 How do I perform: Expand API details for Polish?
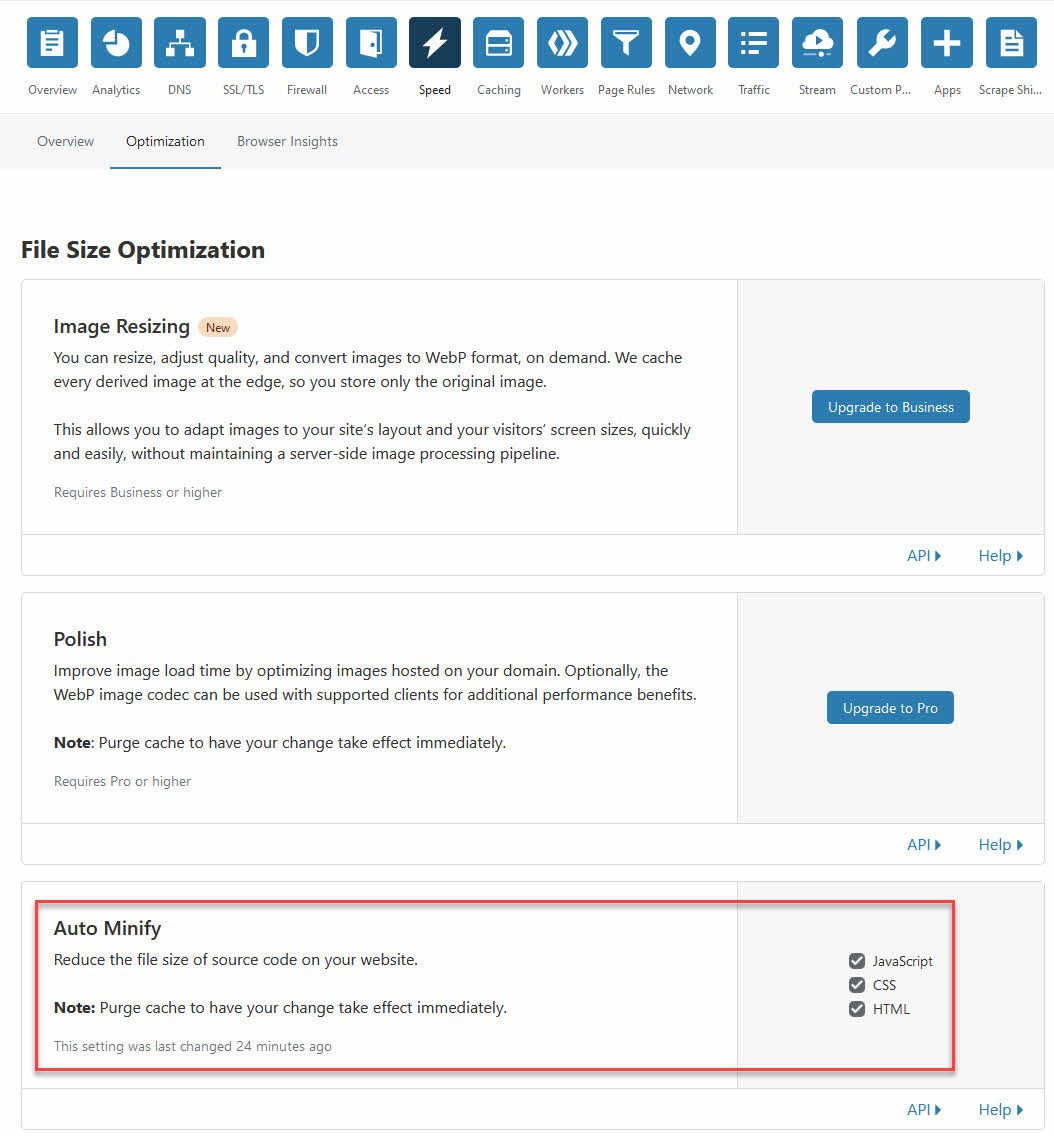click(924, 845)
